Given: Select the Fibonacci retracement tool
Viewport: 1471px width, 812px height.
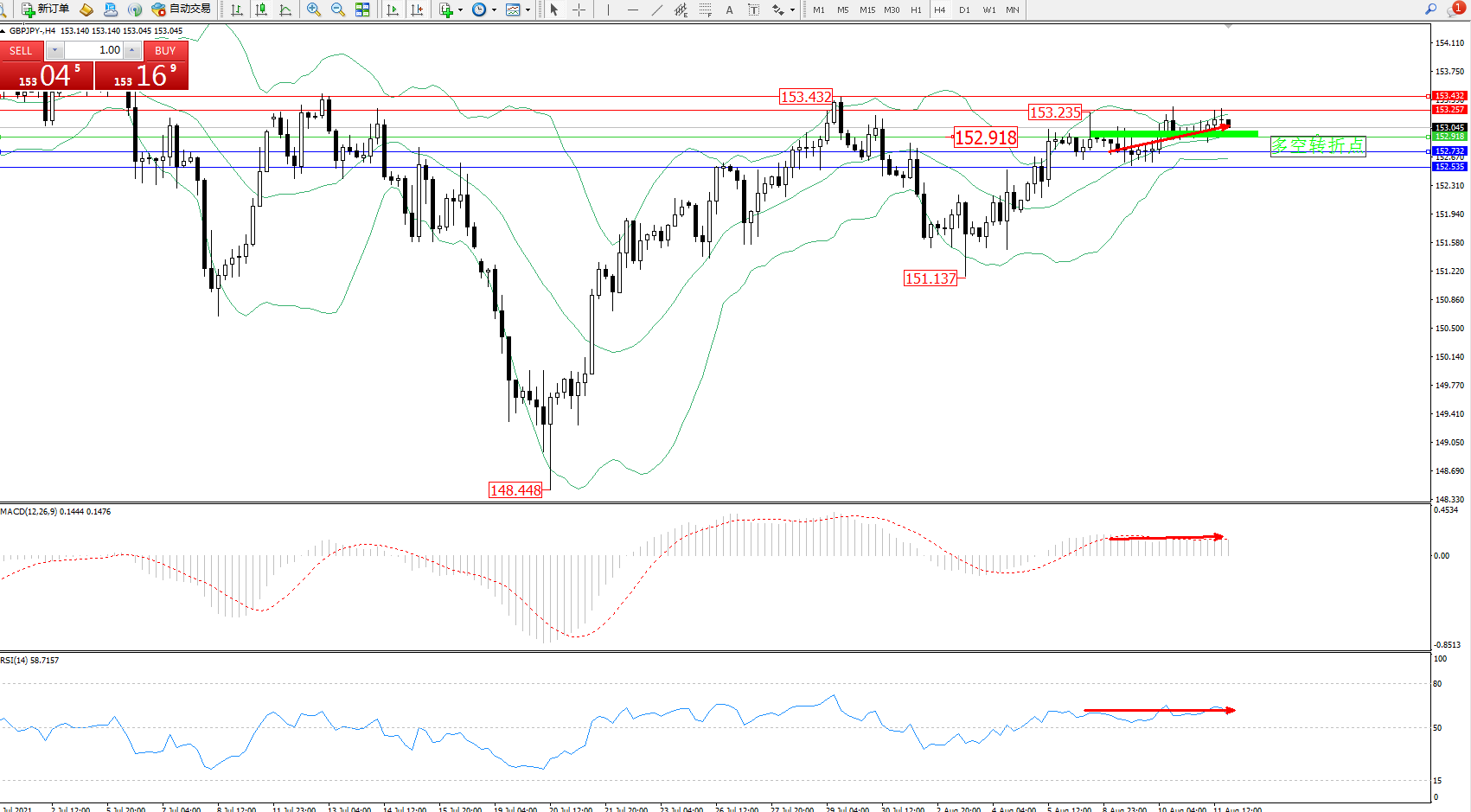Looking at the screenshot, I should [x=705, y=10].
